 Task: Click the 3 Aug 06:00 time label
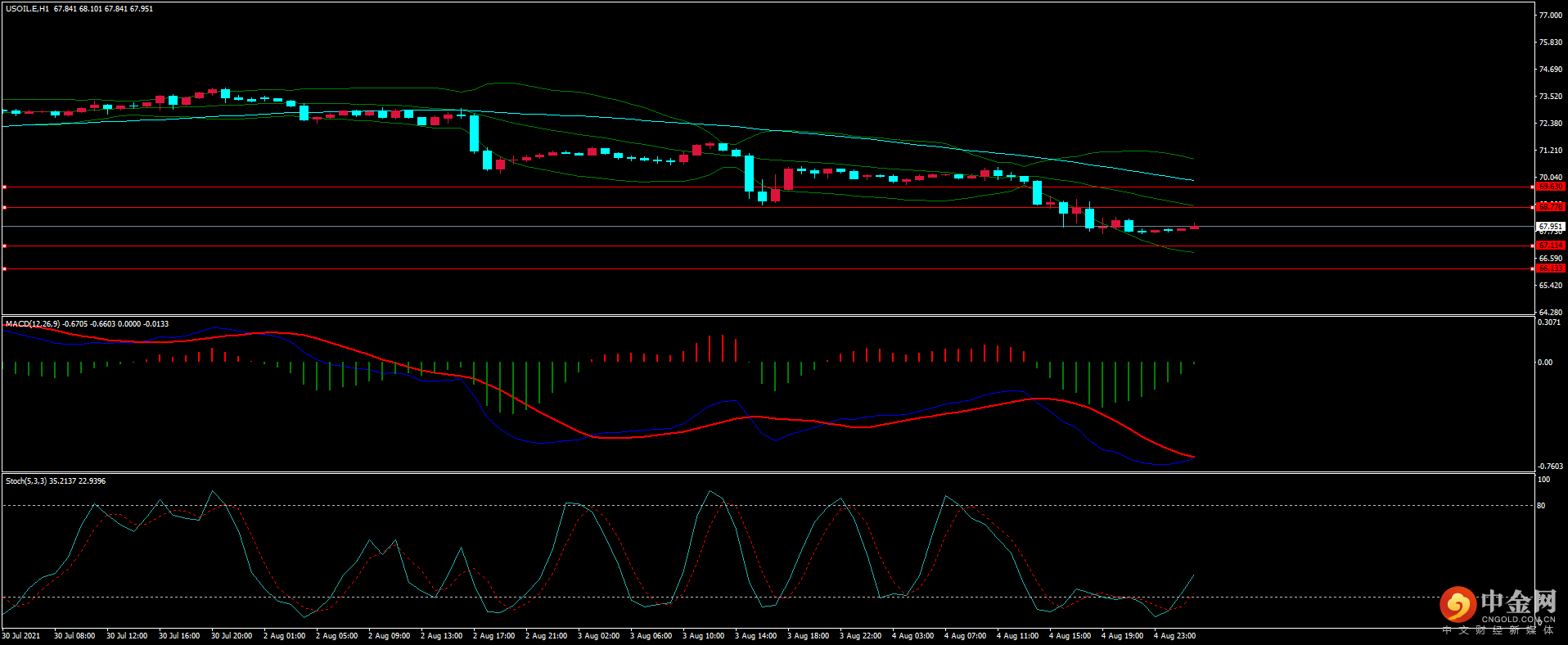[x=651, y=636]
